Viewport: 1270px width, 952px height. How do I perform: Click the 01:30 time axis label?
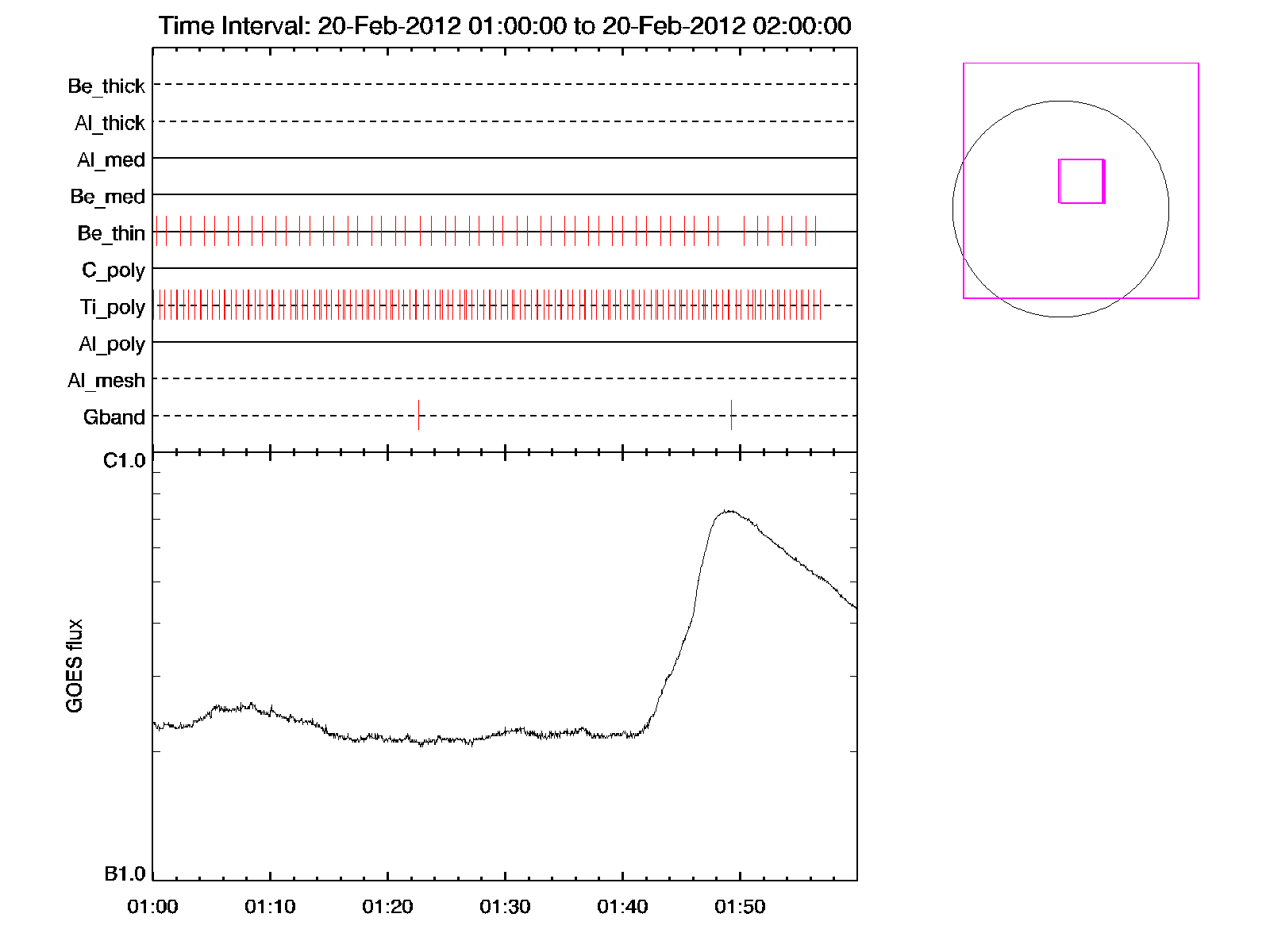point(505,907)
